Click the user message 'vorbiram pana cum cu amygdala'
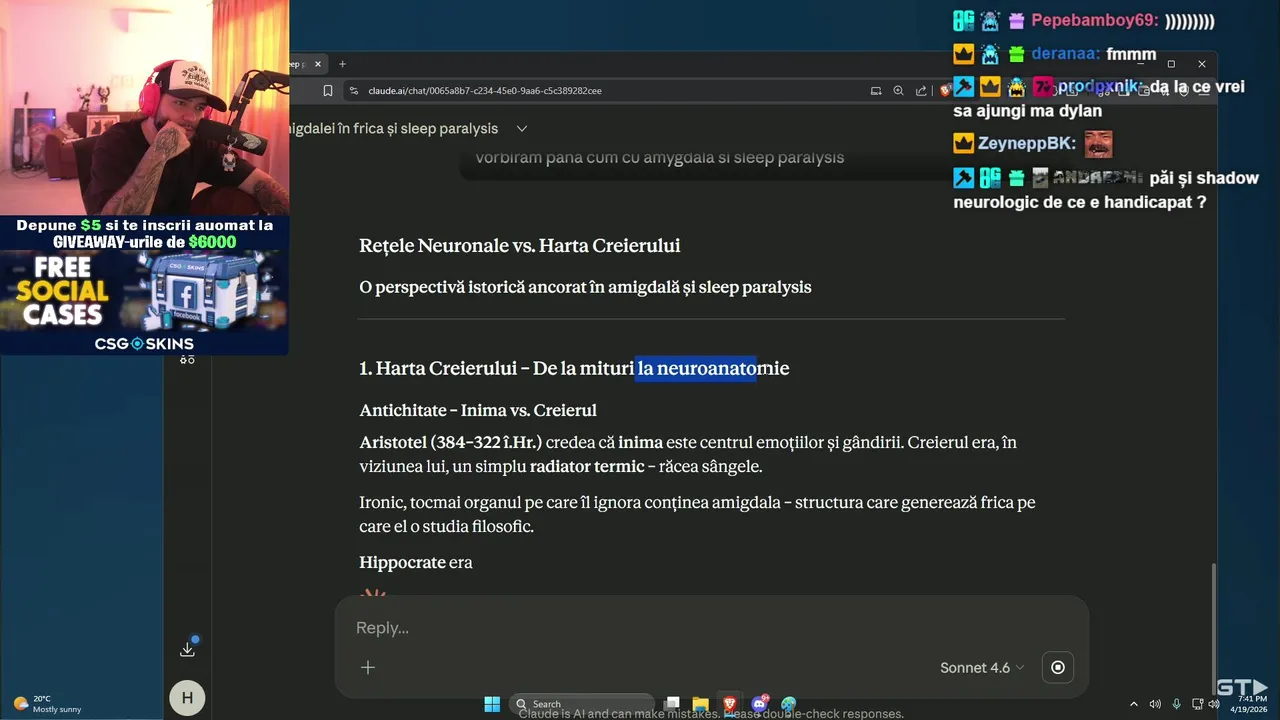1280x720 pixels. click(660, 158)
